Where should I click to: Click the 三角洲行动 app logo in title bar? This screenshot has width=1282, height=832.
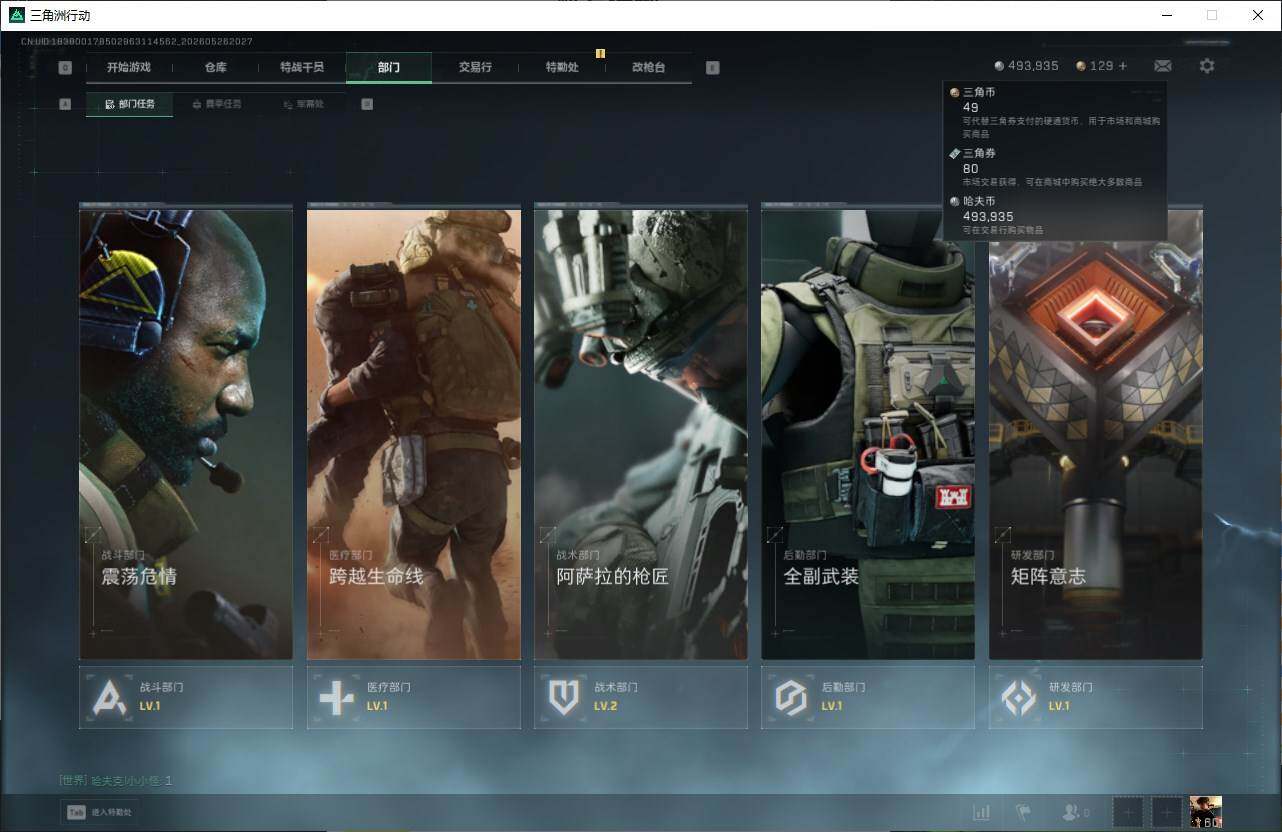16,15
